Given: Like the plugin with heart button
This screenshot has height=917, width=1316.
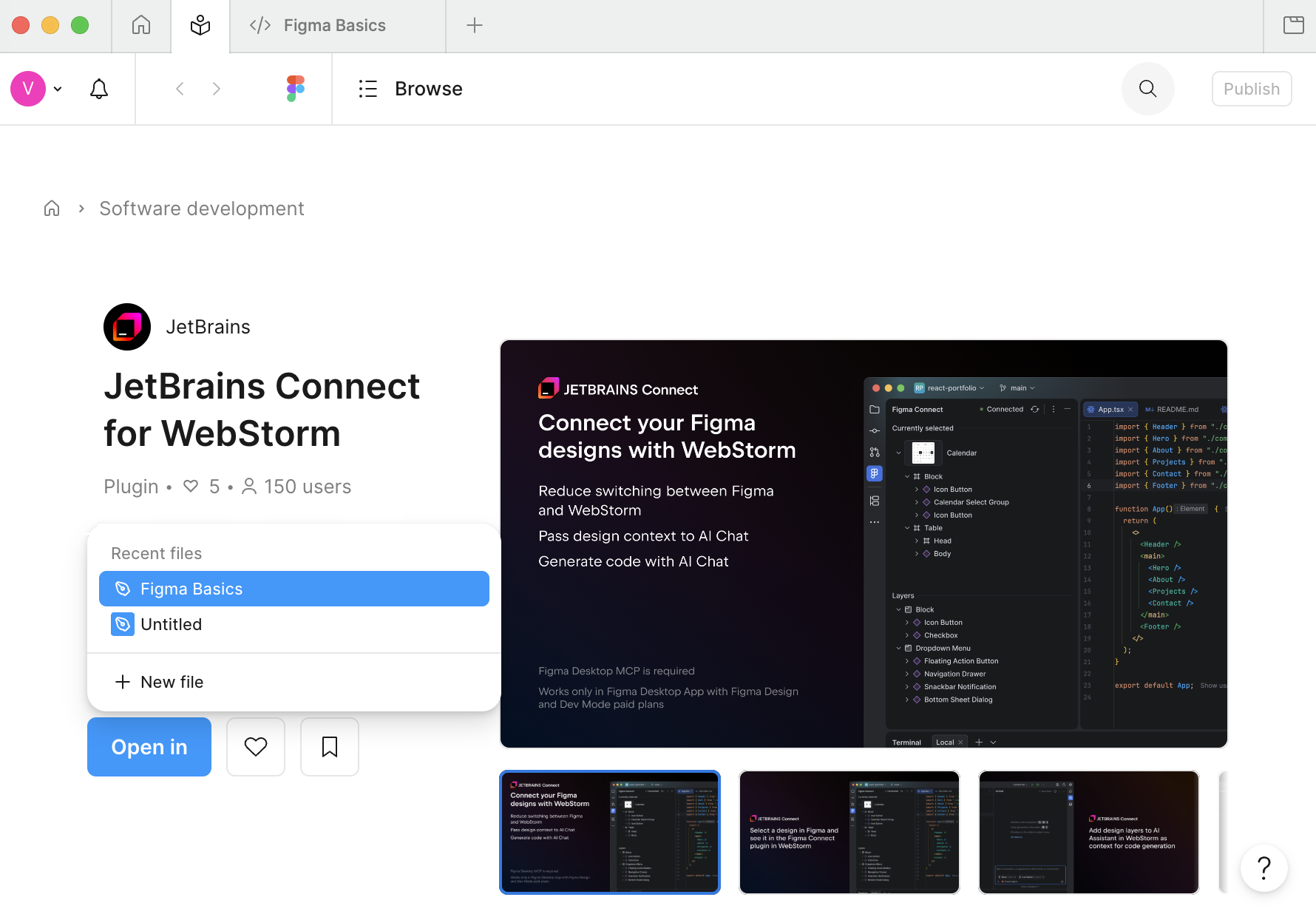Looking at the screenshot, I should click(256, 747).
